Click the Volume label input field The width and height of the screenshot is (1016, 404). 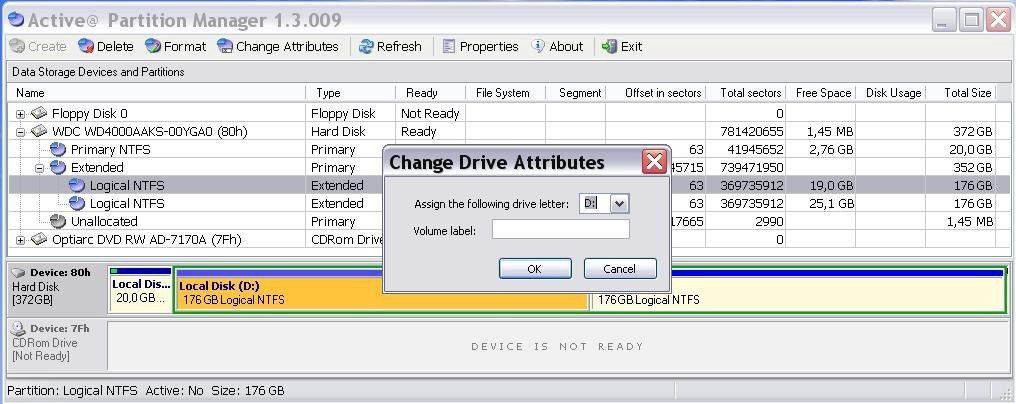pos(560,229)
